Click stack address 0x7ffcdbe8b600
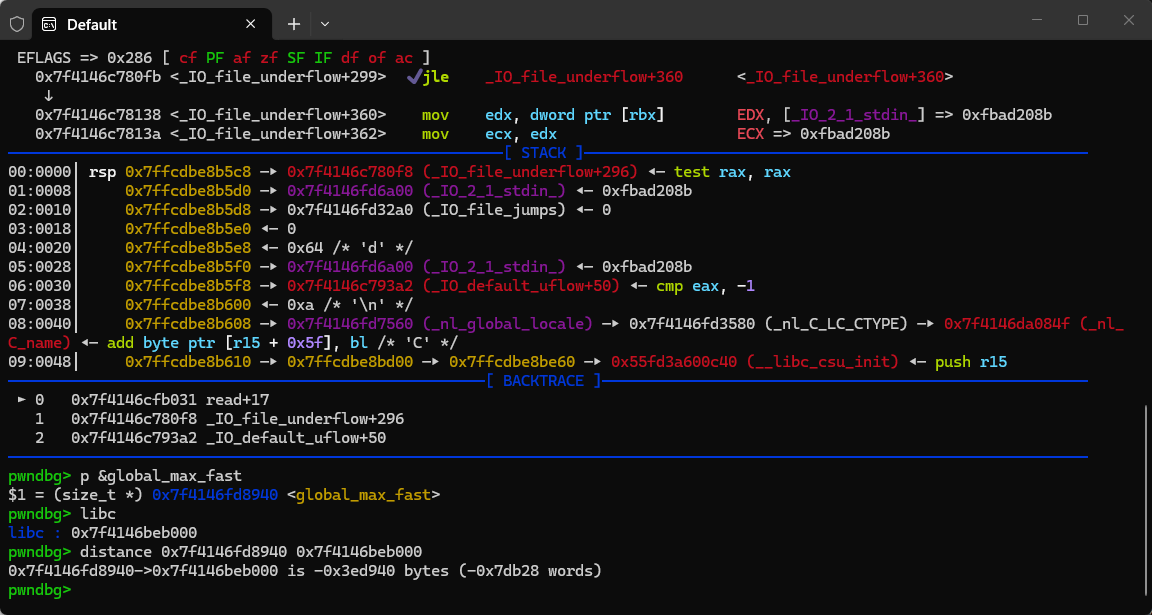This screenshot has width=1152, height=615. point(188,305)
